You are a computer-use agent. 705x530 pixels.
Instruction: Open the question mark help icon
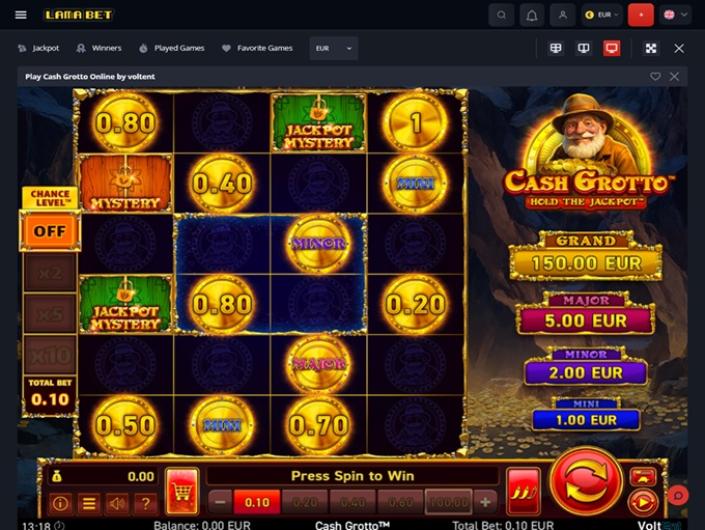145,503
